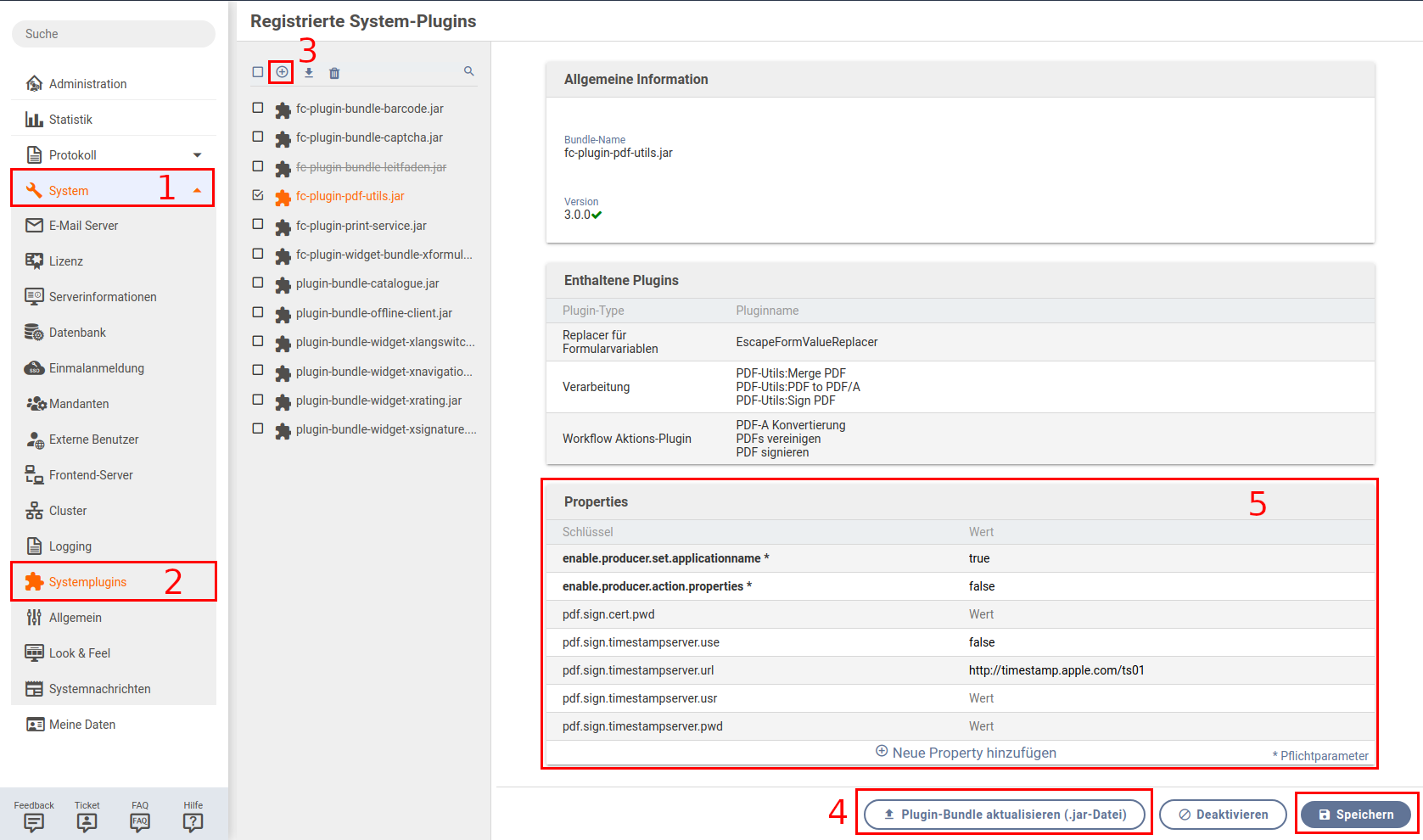The width and height of the screenshot is (1423, 840).
Task: Click inside the Suche search field
Action: coord(113,34)
